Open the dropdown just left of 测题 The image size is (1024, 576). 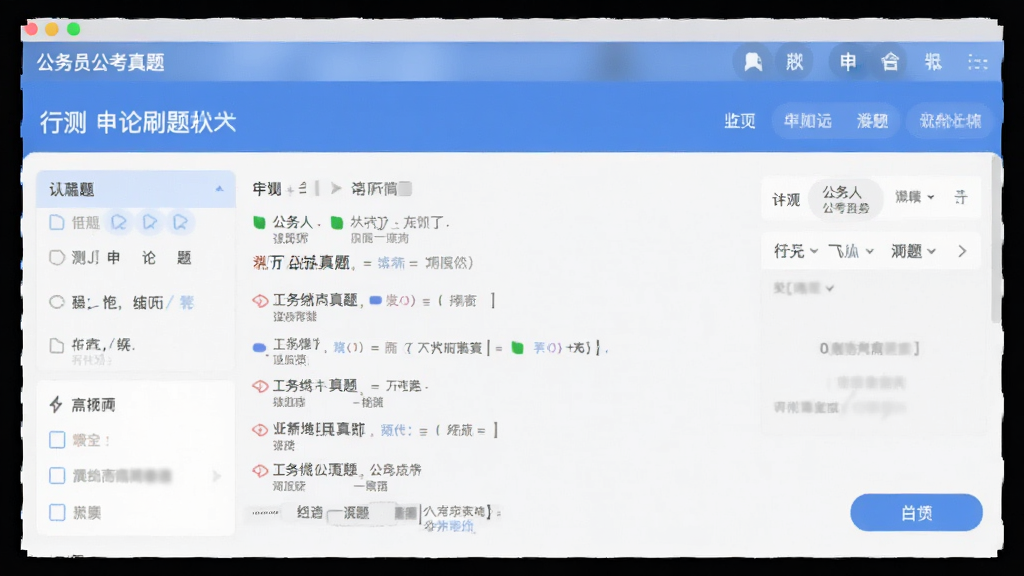pyautogui.click(x=851, y=251)
